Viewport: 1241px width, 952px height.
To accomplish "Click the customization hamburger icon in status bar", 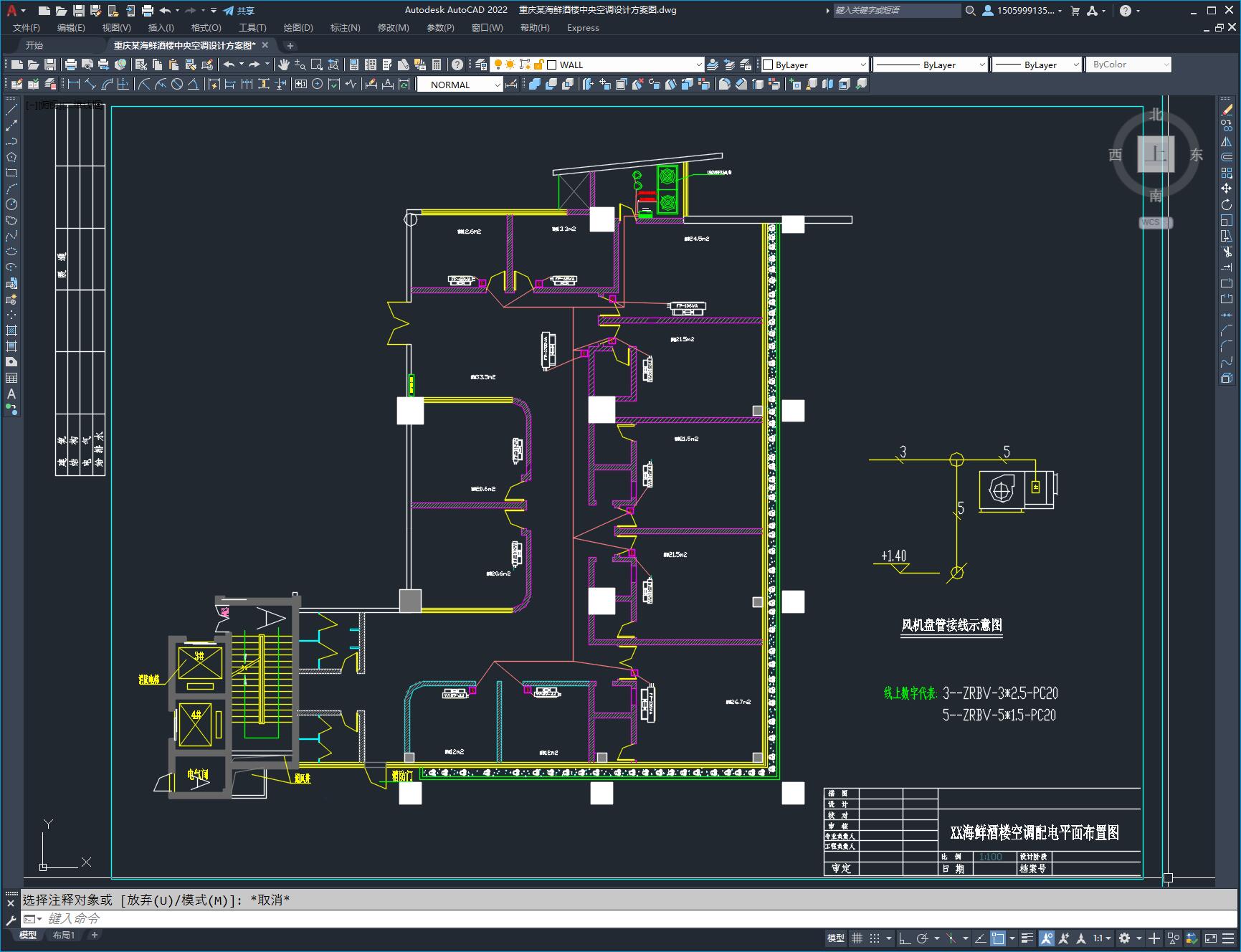I will 1229,938.
